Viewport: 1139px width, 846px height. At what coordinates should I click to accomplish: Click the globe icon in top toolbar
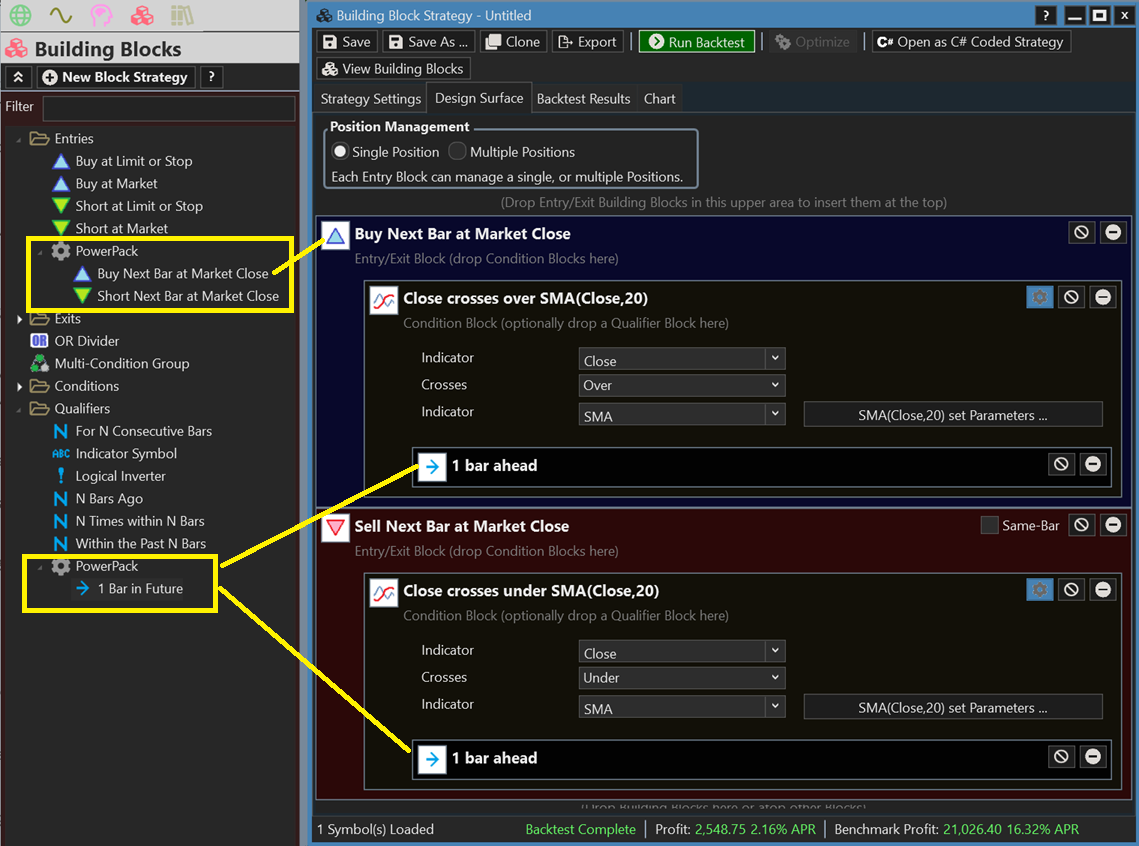20,16
